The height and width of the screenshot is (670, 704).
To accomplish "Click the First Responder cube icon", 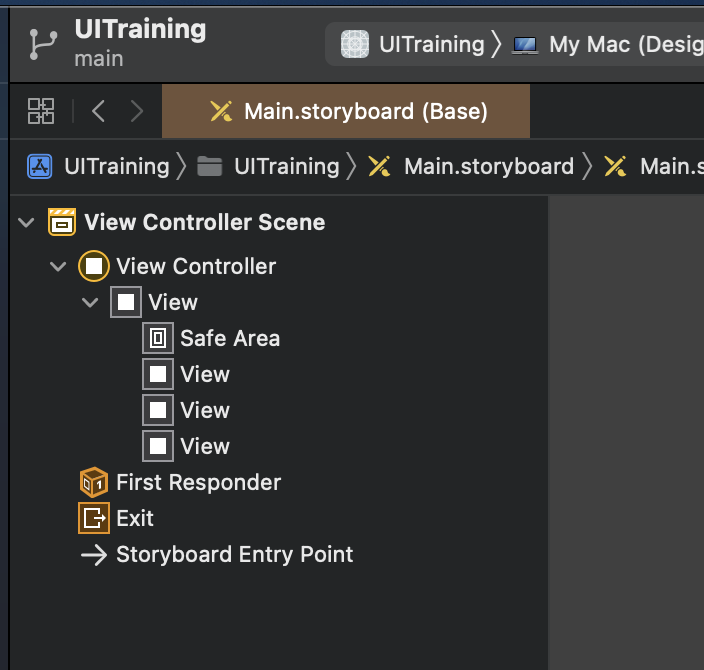I will [x=94, y=482].
